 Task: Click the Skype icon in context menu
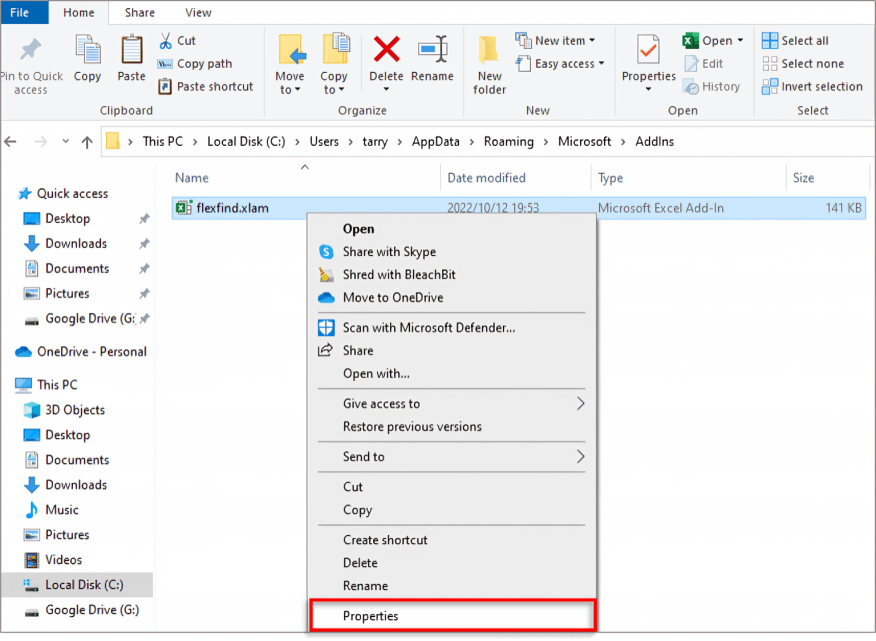326,251
